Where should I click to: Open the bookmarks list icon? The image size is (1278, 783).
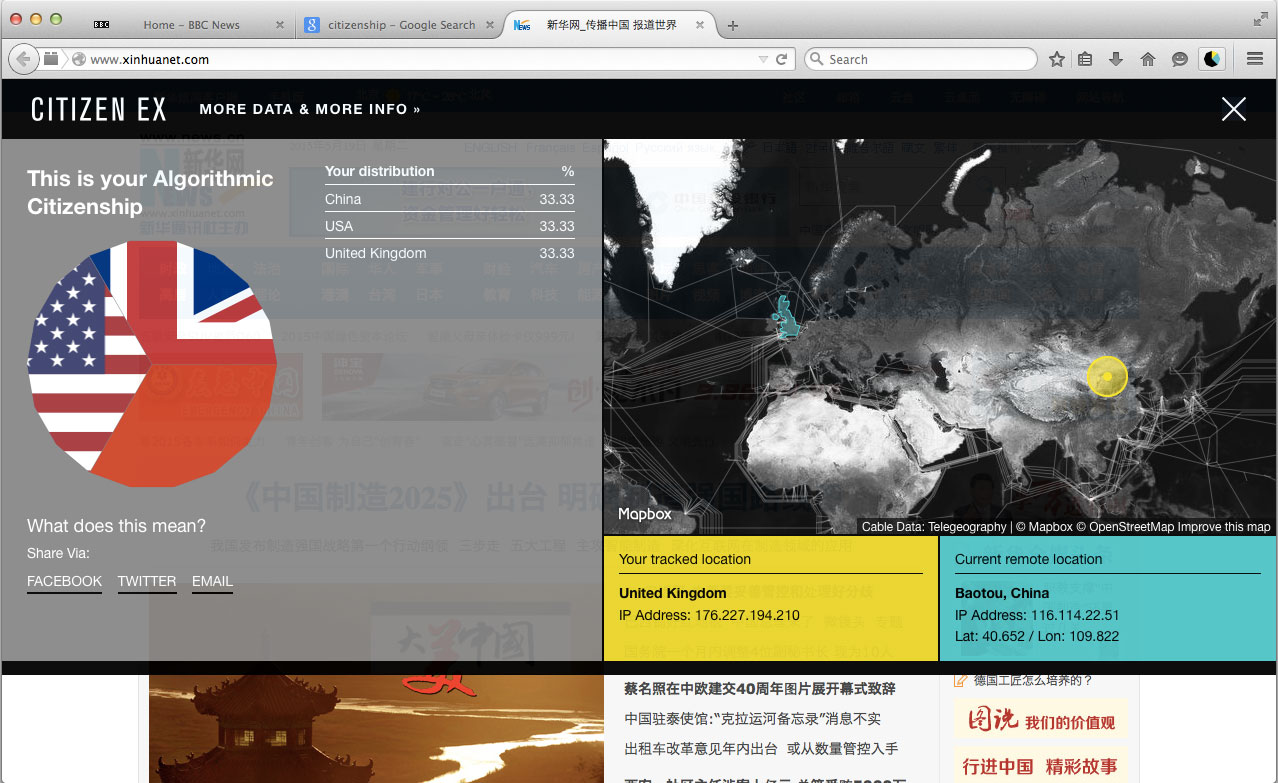[1085, 59]
